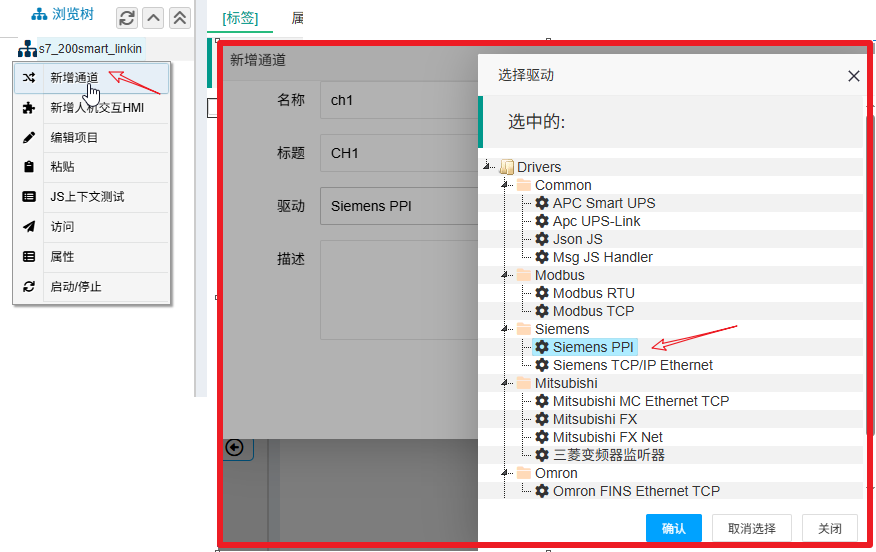The width and height of the screenshot is (876, 552).
Task: Click the table icon next to 属性
Action: tap(28, 256)
